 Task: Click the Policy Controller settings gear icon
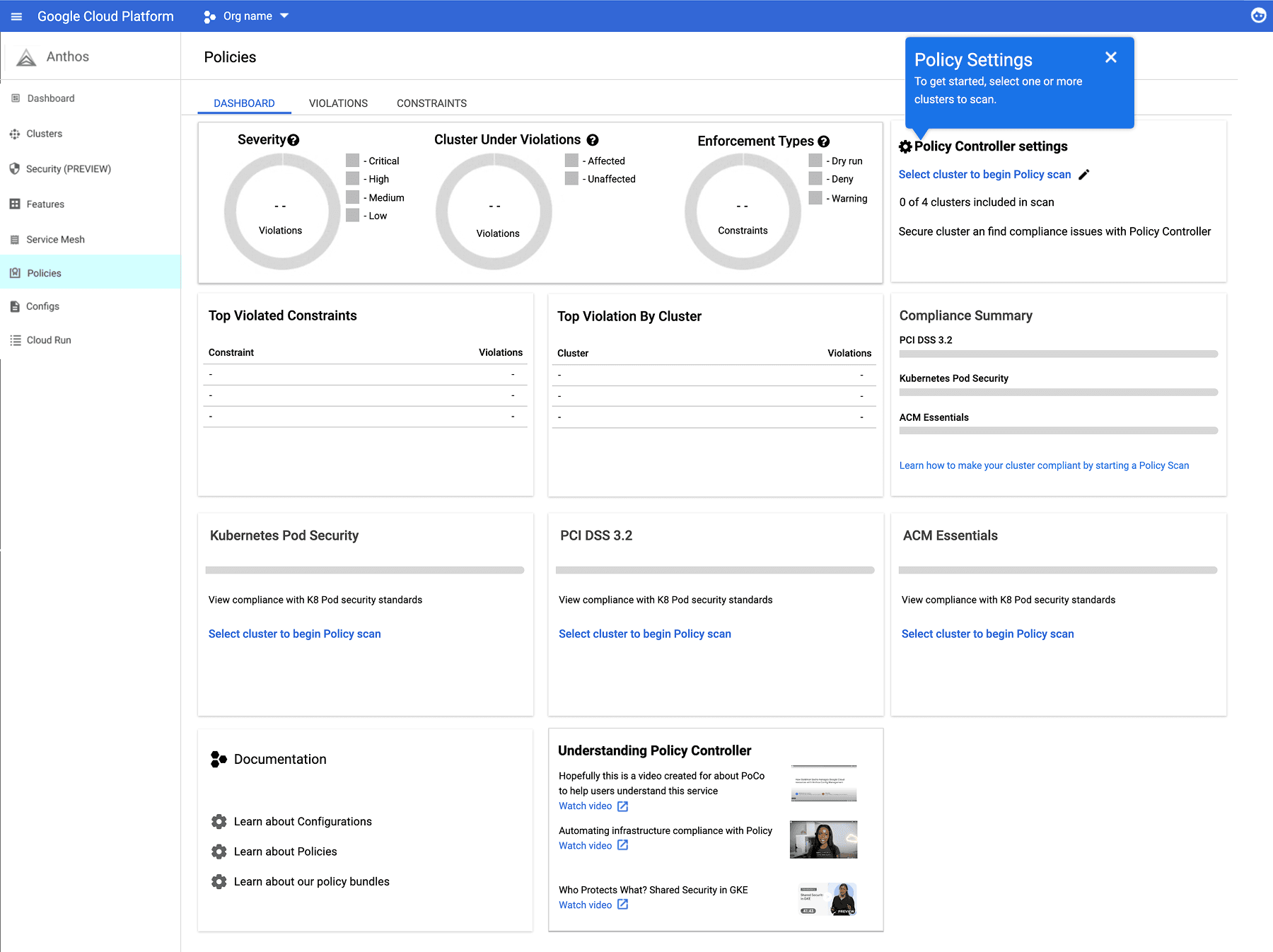905,147
